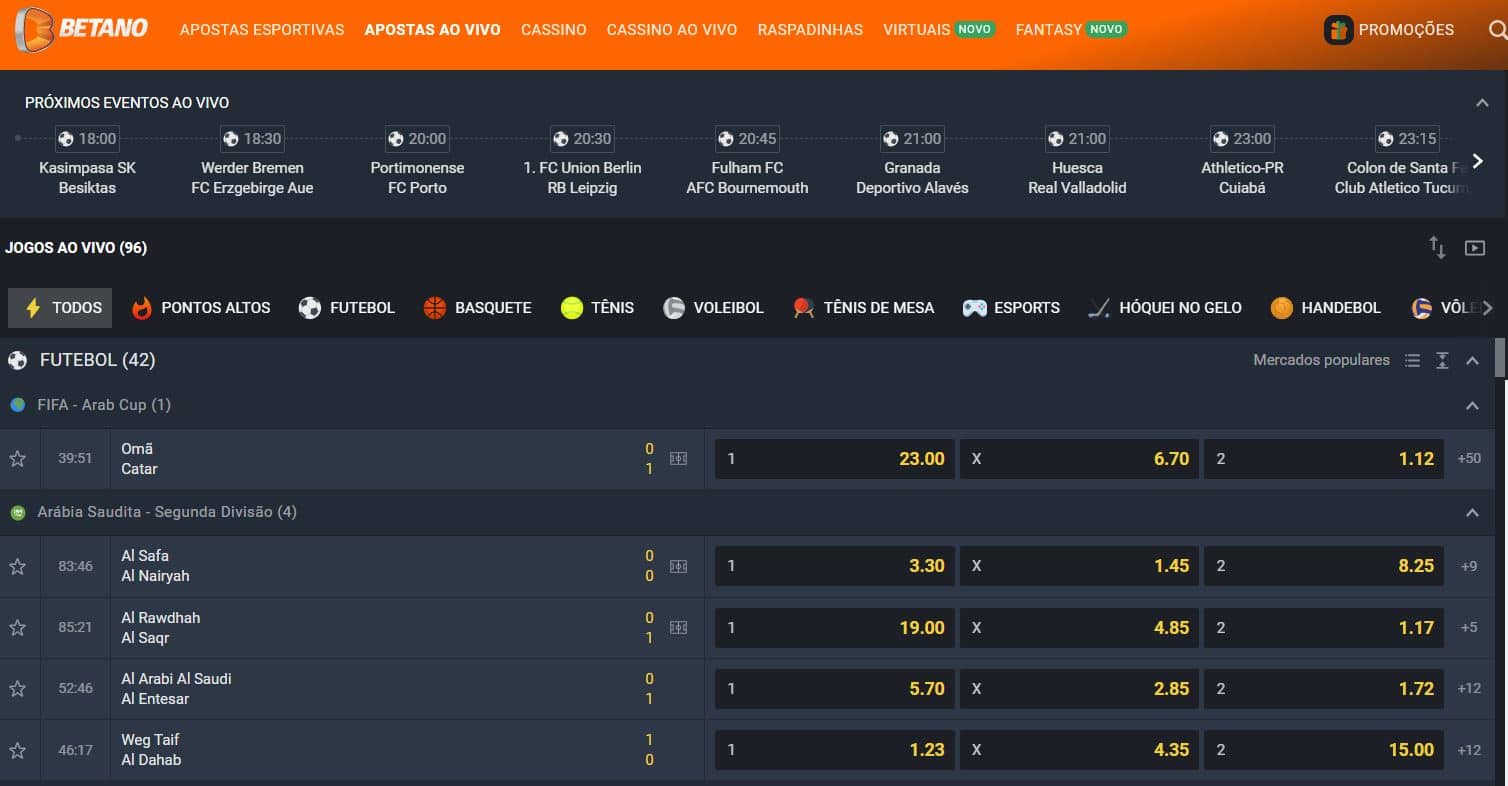The image size is (1508, 786).
Task: Open the Apostas ao Vivo tab
Action: click(x=433, y=30)
